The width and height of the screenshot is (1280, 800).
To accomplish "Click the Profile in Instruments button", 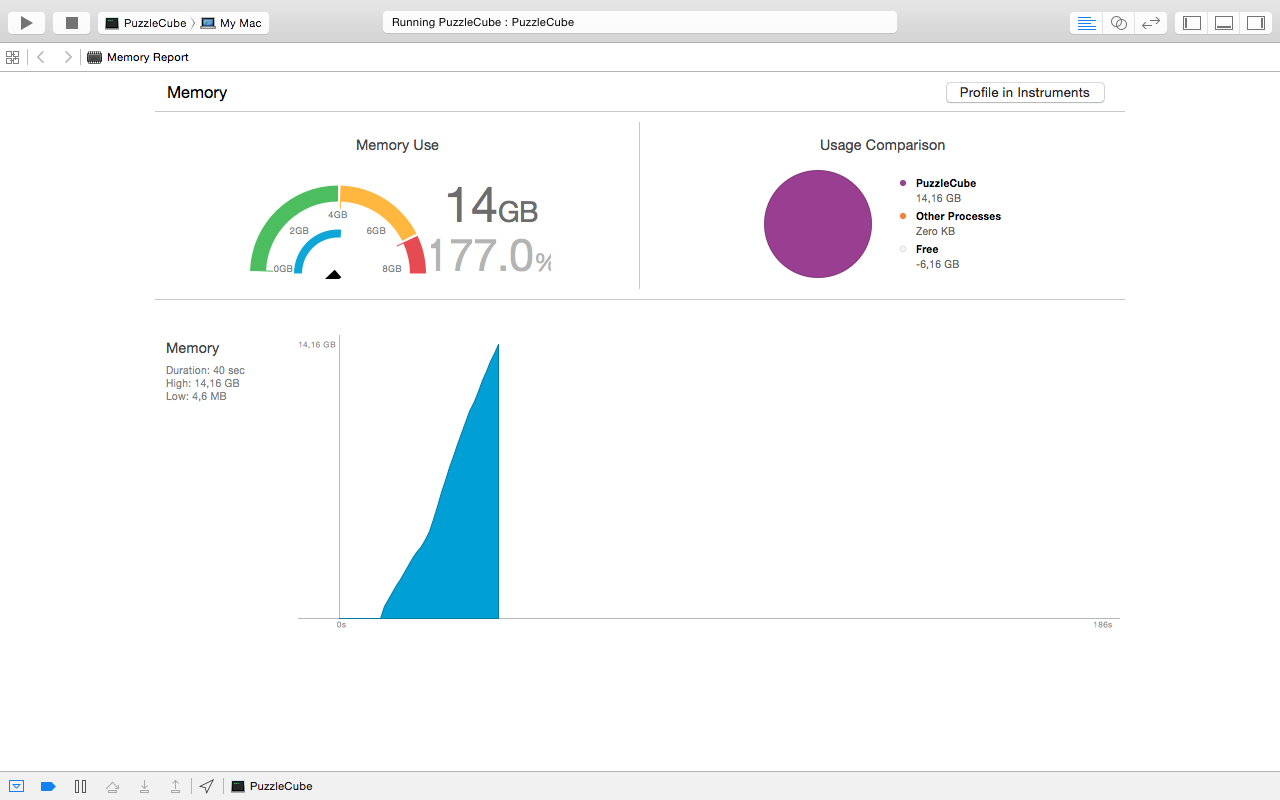I will click(1025, 92).
